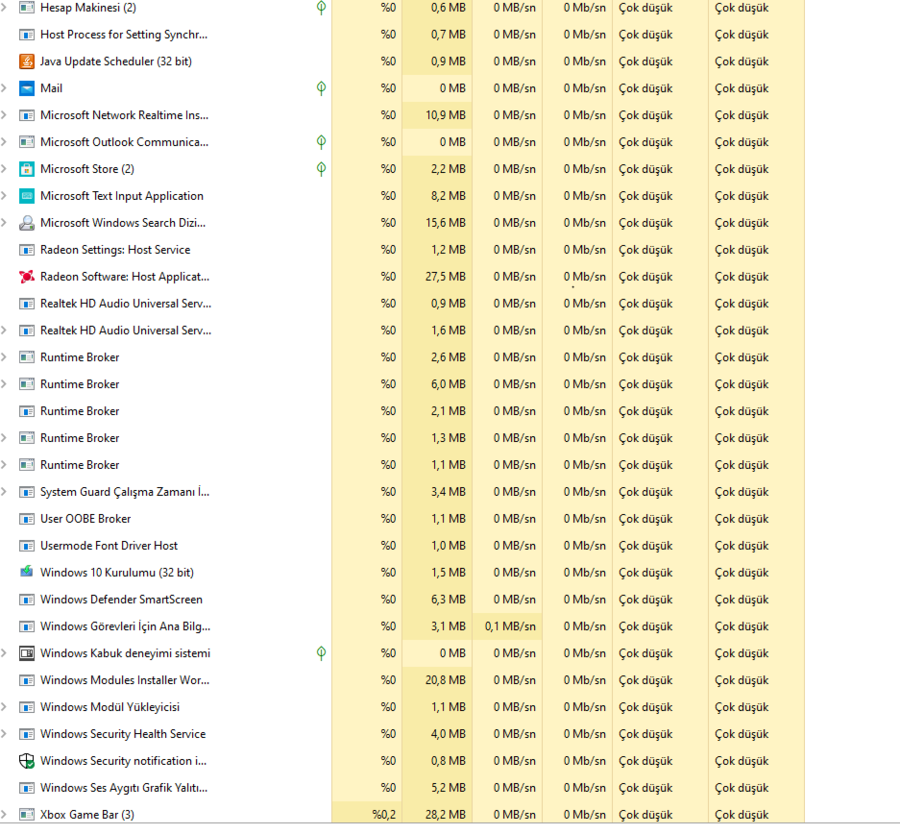Expand the Xbox Game Bar (3) group
The height and width of the screenshot is (834, 900).
pos(4,814)
